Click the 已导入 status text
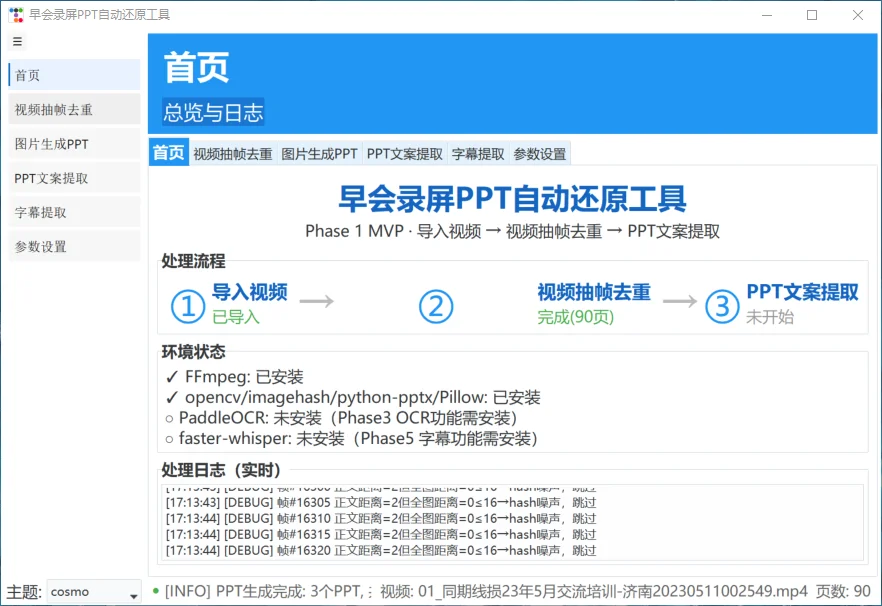This screenshot has height=606, width=882. 236,317
